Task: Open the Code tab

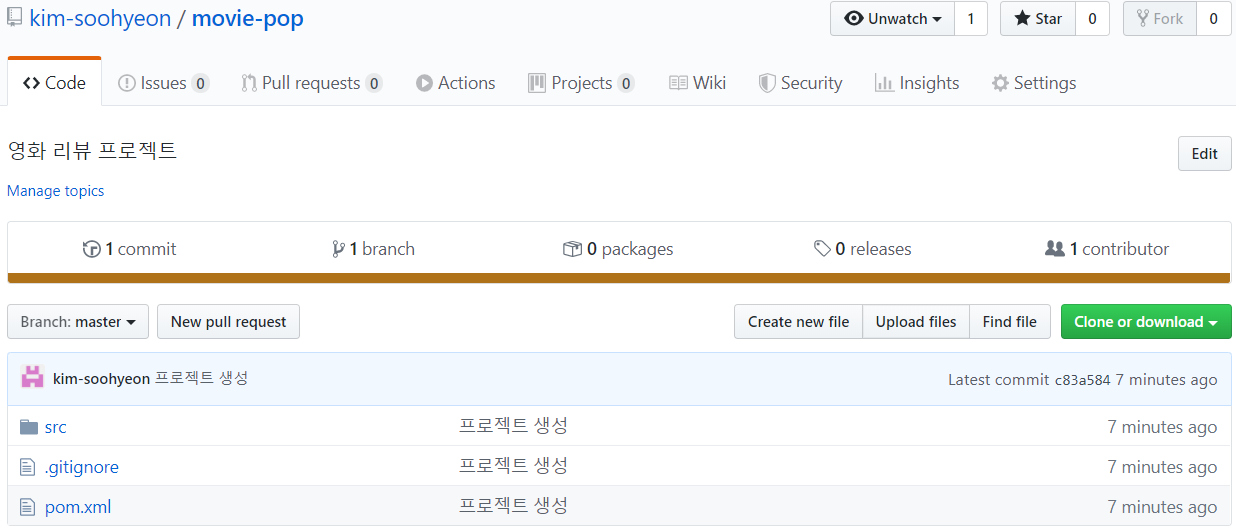Action: click(x=54, y=83)
